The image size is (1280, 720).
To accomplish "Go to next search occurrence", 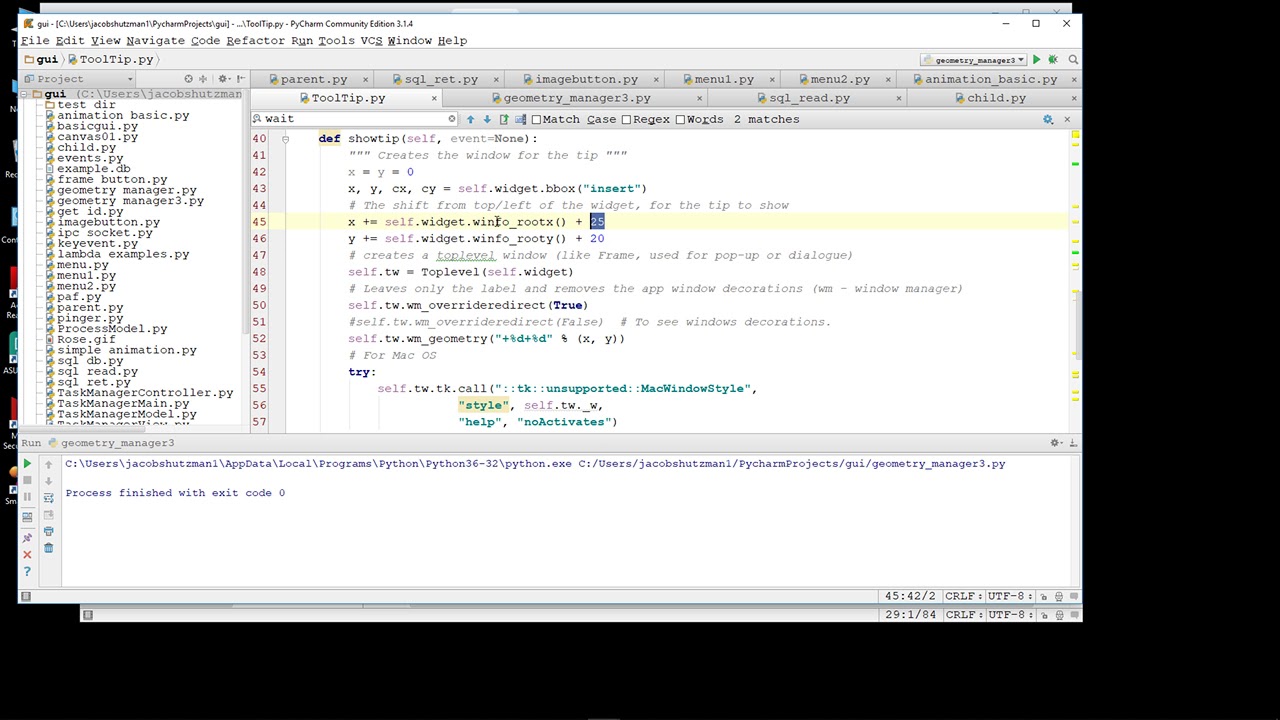I will tap(487, 119).
